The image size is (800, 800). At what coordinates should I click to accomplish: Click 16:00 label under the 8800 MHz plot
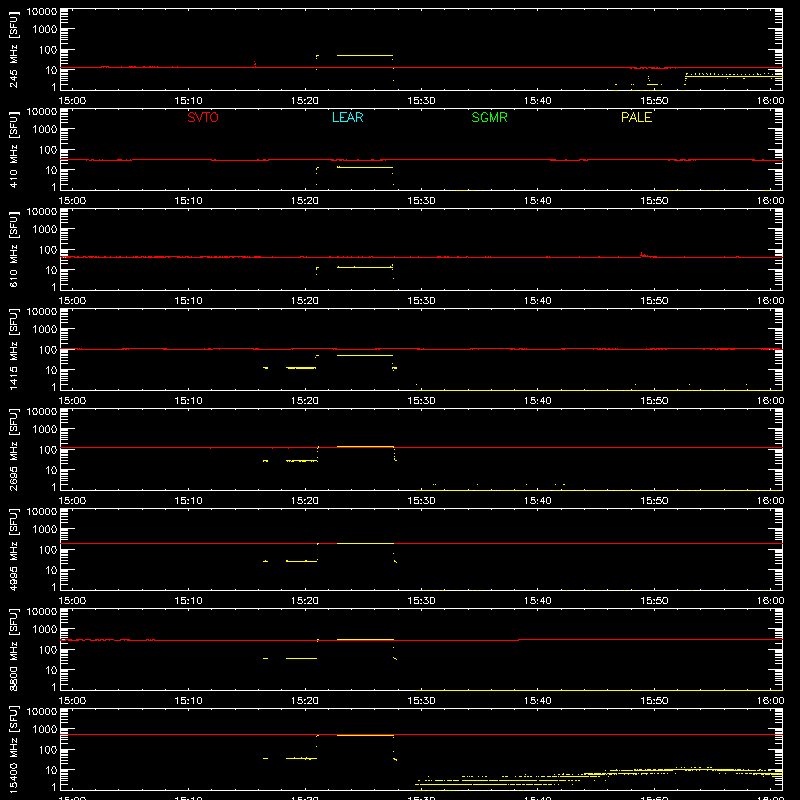click(770, 701)
